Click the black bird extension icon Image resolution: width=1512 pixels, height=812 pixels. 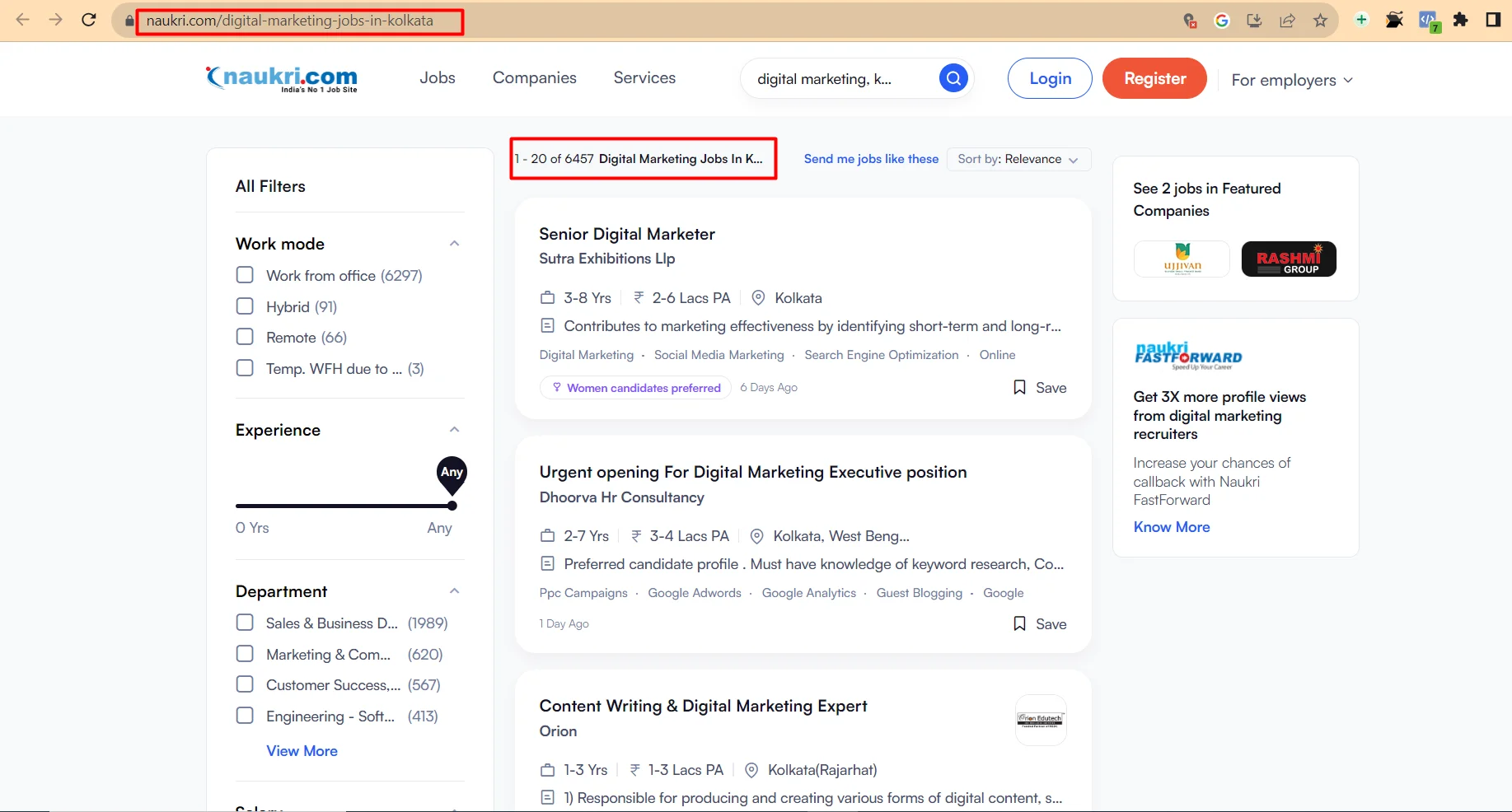pos(1394,20)
